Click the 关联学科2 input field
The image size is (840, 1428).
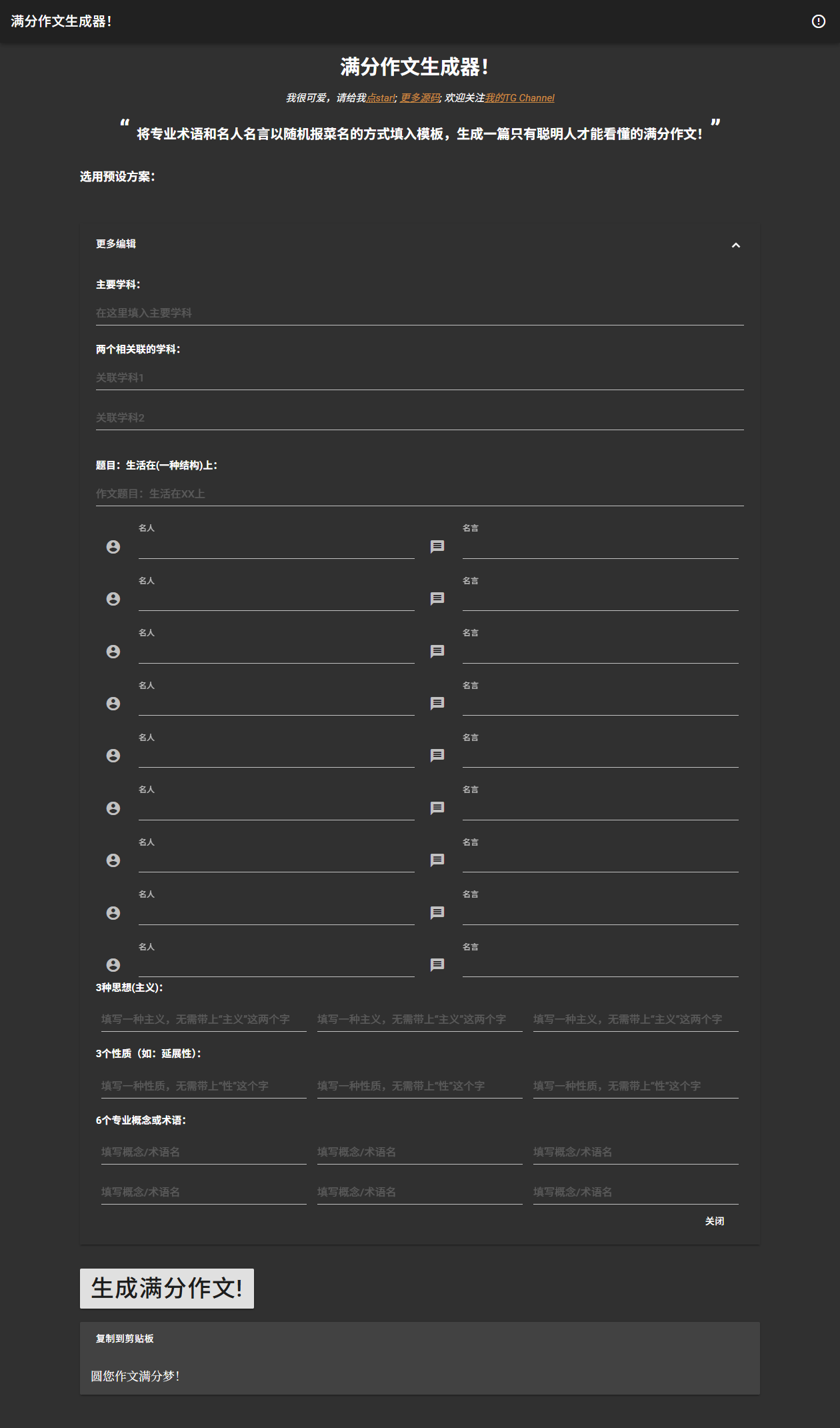pos(419,418)
